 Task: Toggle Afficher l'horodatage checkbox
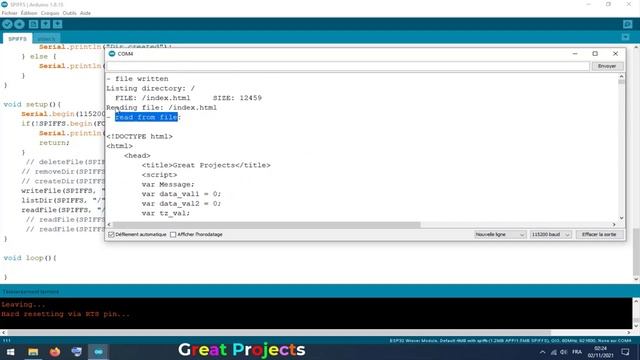click(173, 235)
